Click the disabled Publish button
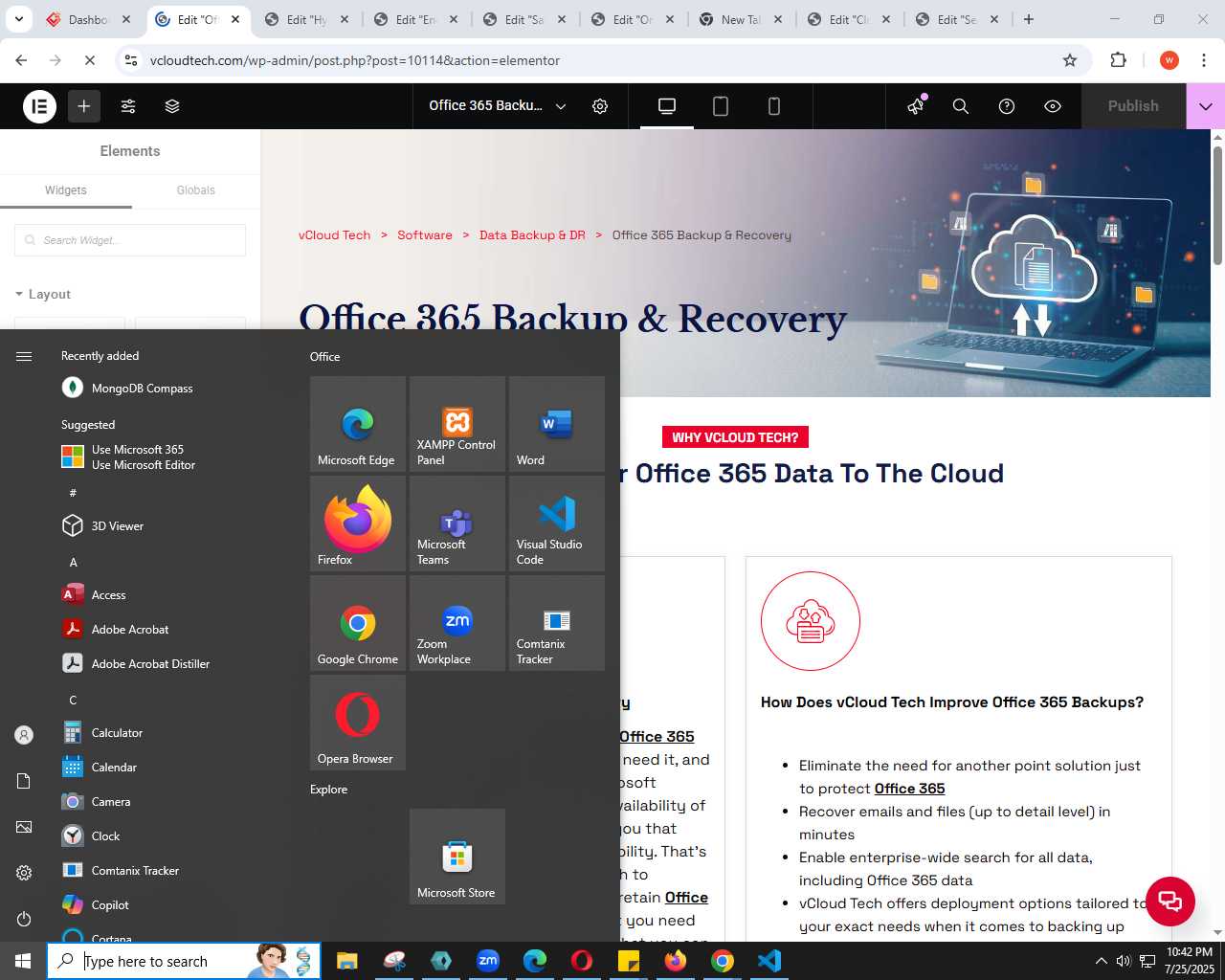Screen dimensions: 1225x980 1133,106
